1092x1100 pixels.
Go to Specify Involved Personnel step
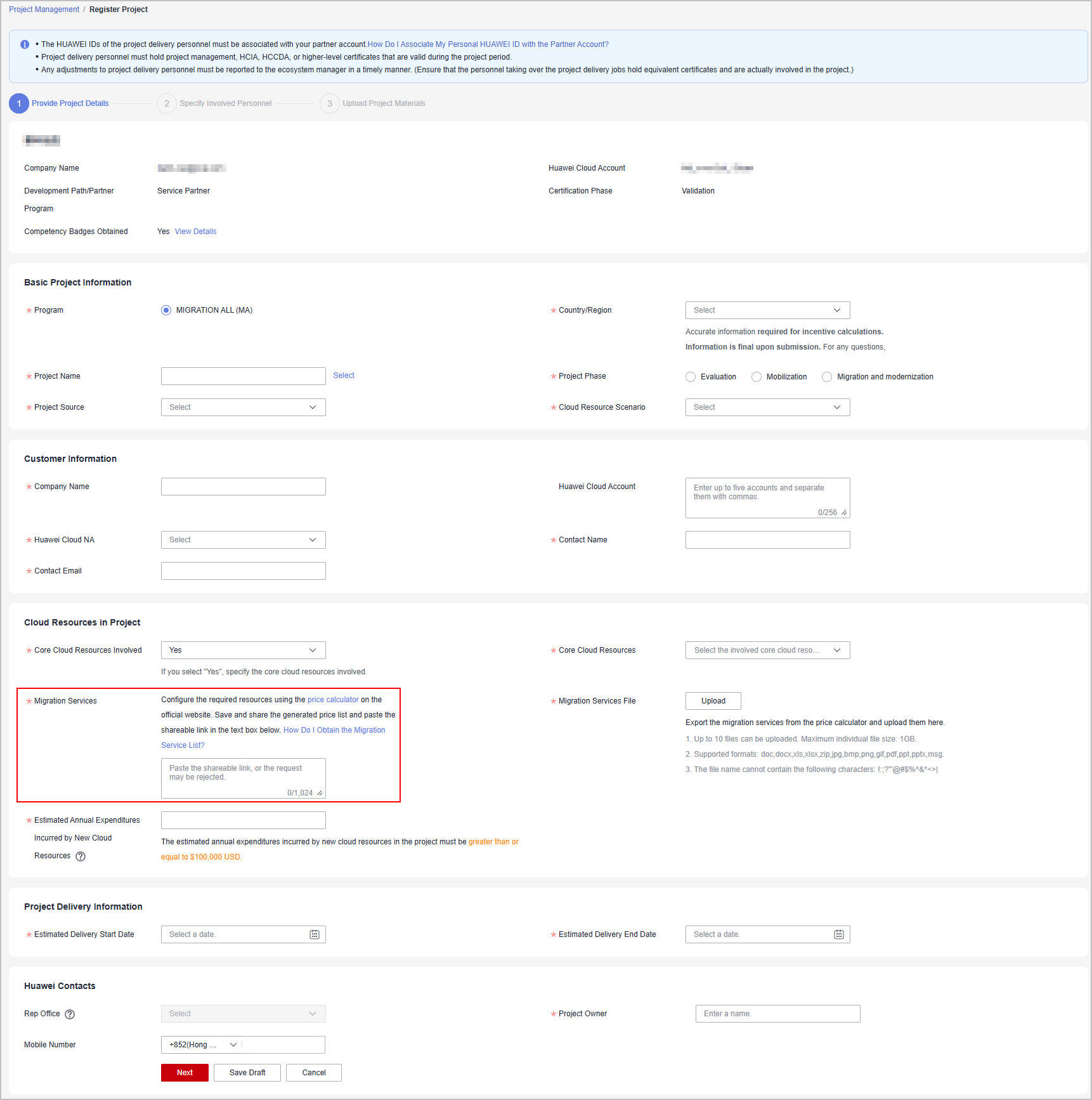(226, 103)
